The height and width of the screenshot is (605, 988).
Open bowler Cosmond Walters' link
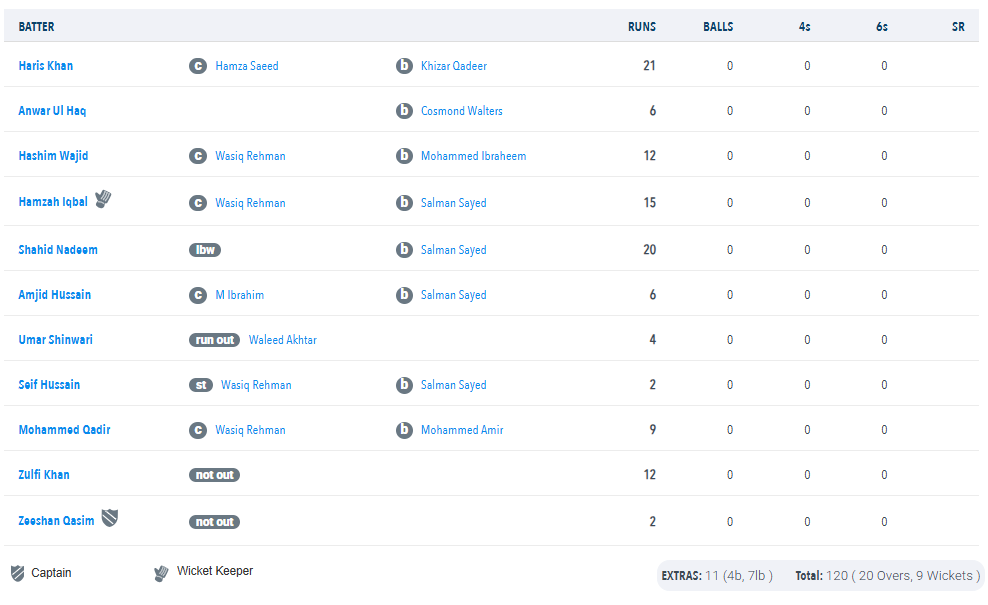coord(462,111)
